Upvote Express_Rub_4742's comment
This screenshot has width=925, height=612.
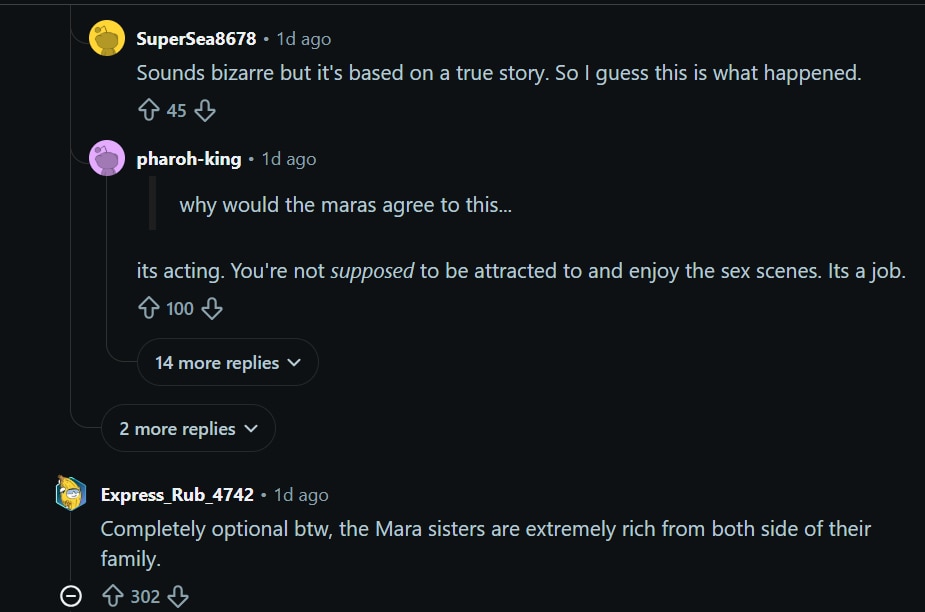(x=113, y=596)
